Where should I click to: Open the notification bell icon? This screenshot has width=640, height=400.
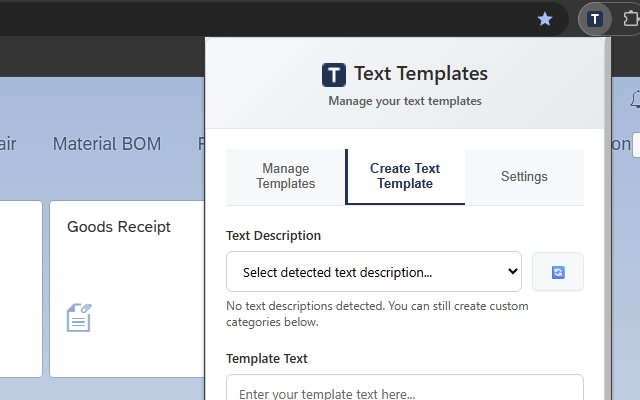[x=636, y=100]
